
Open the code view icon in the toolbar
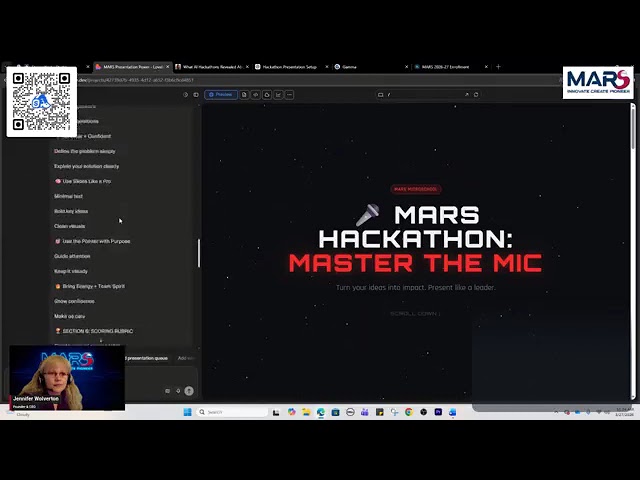point(256,95)
